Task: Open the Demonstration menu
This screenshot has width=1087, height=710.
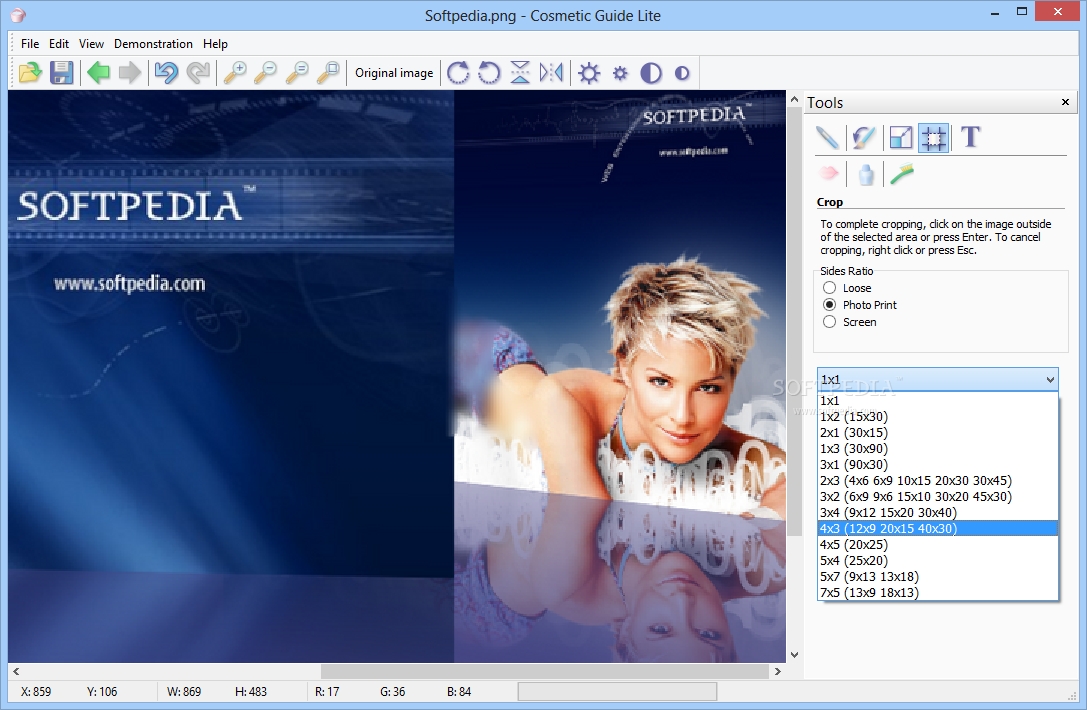Action: tap(153, 44)
